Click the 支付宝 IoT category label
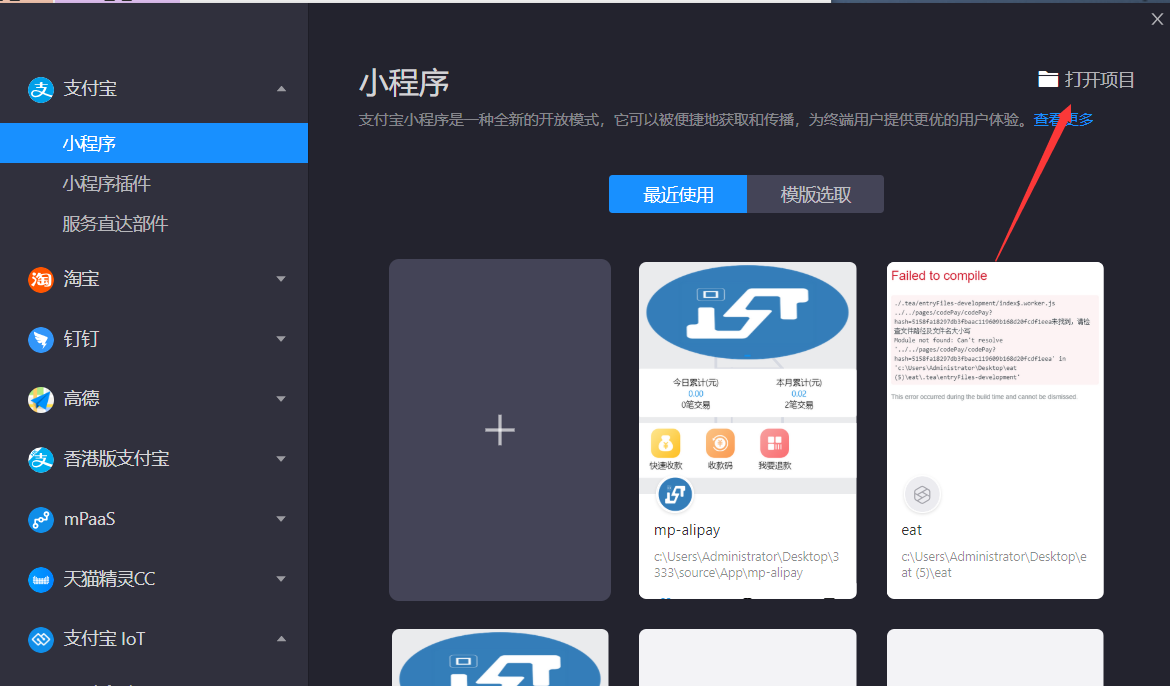The width and height of the screenshot is (1170, 686). [x=104, y=639]
